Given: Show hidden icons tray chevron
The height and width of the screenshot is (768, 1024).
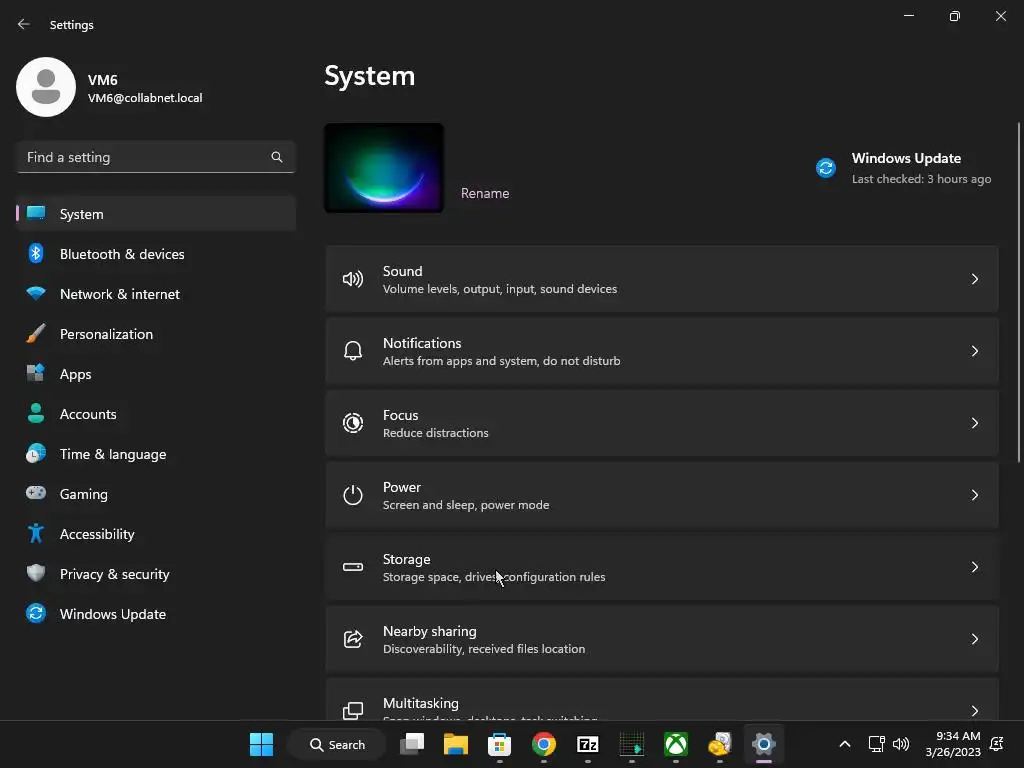Looking at the screenshot, I should 844,744.
